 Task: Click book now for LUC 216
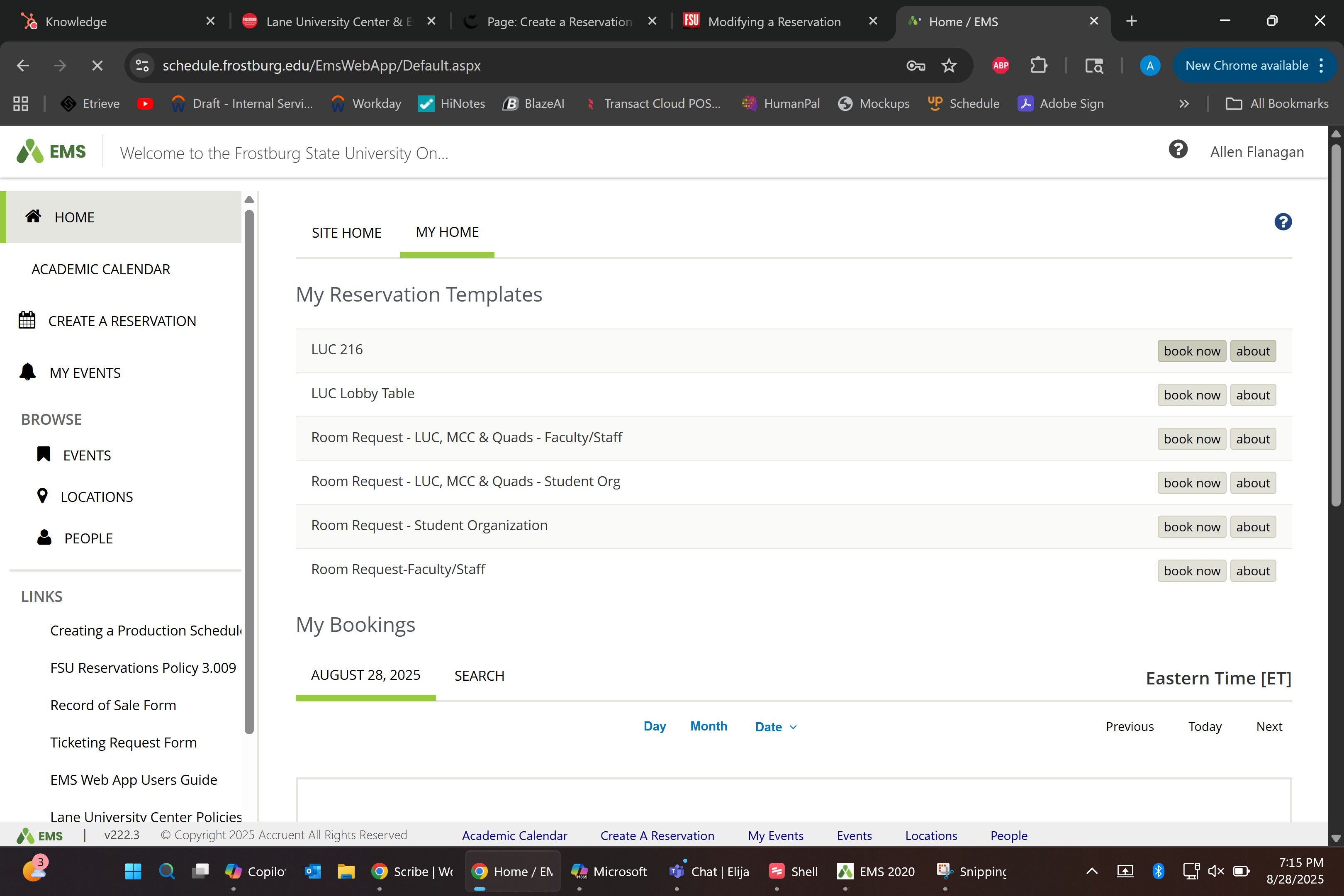pos(1191,351)
